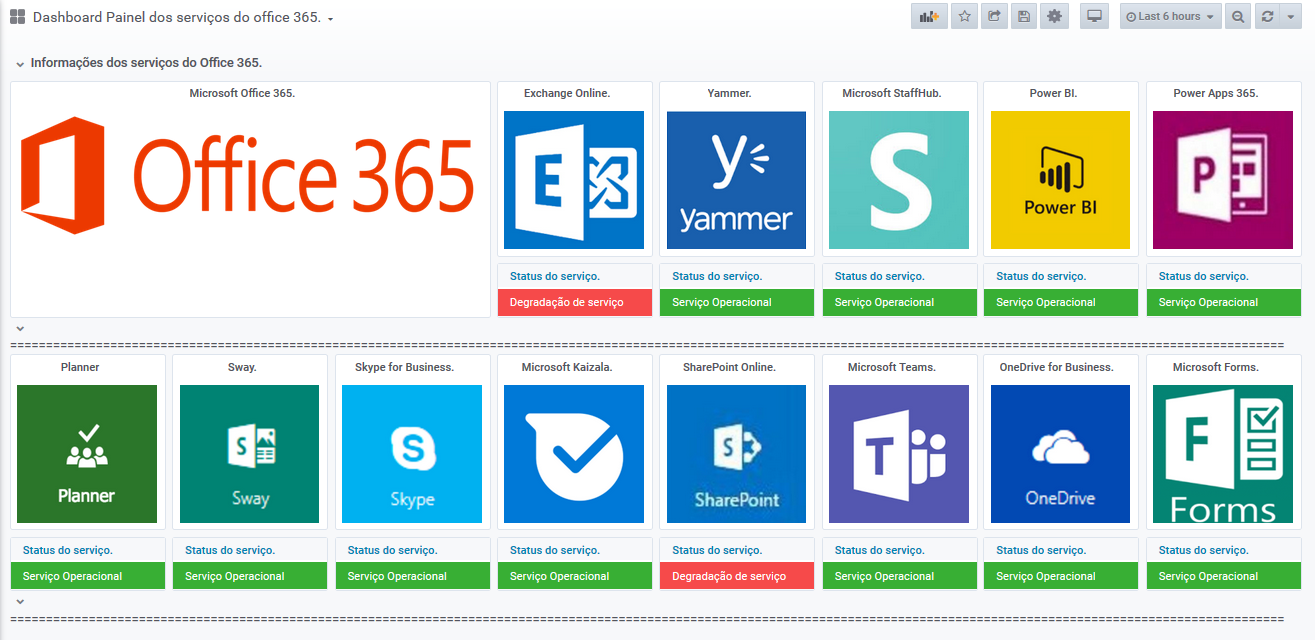Open the Last 6 hours time picker
Screen dimensions: 1315x640
(1170, 16)
